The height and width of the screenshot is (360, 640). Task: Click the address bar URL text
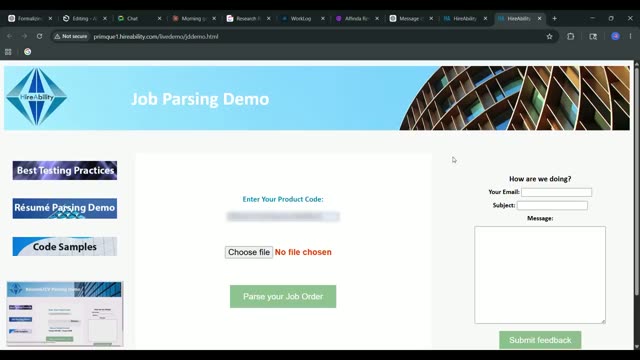pyautogui.click(x=156, y=37)
